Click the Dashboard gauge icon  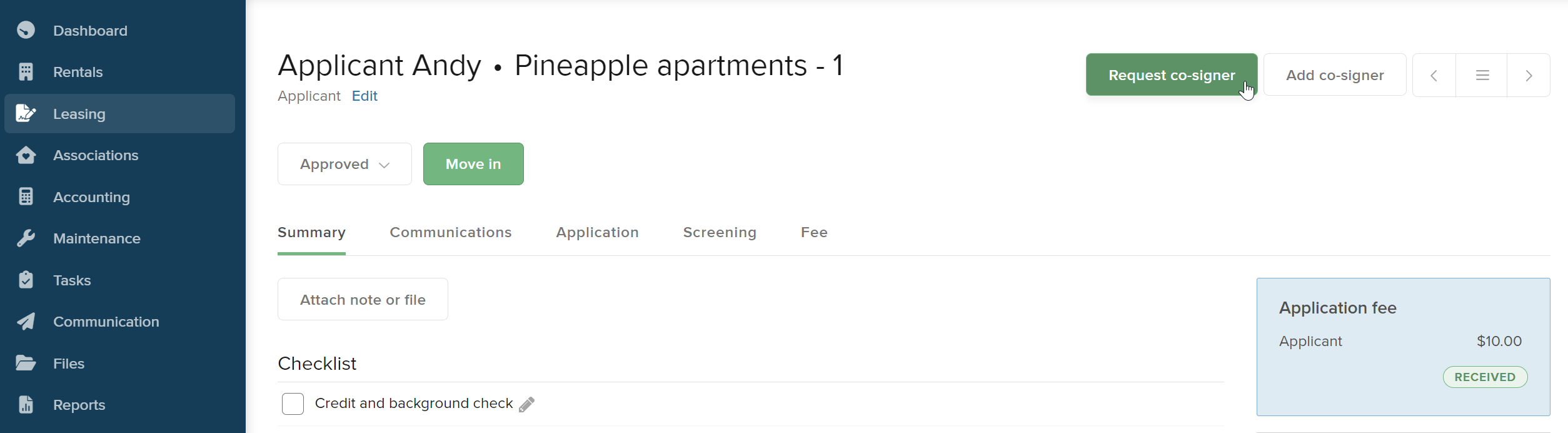pos(26,31)
